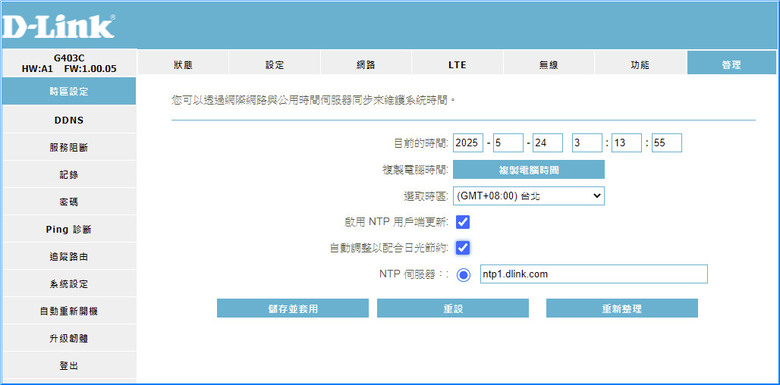Select the NTP 伺服器 radio button

point(464,275)
